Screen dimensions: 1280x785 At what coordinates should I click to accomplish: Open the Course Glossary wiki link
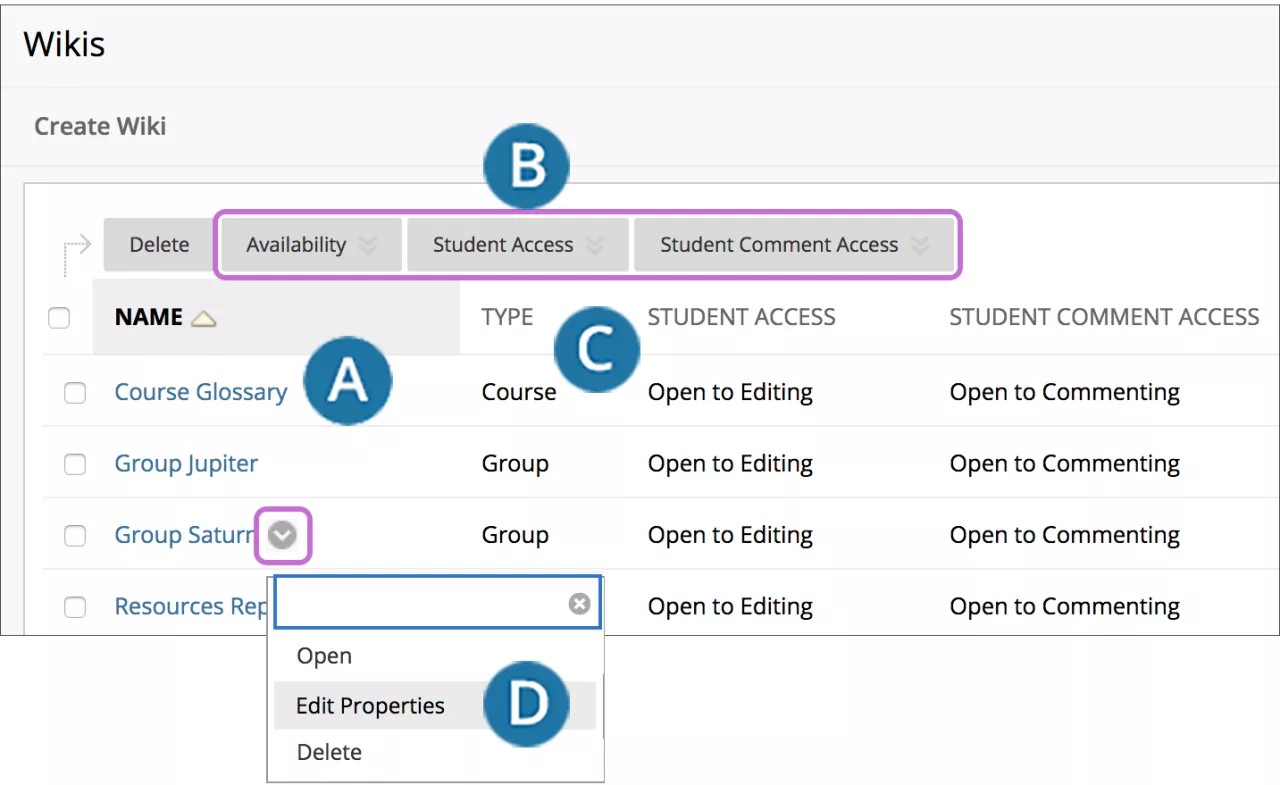click(x=200, y=392)
